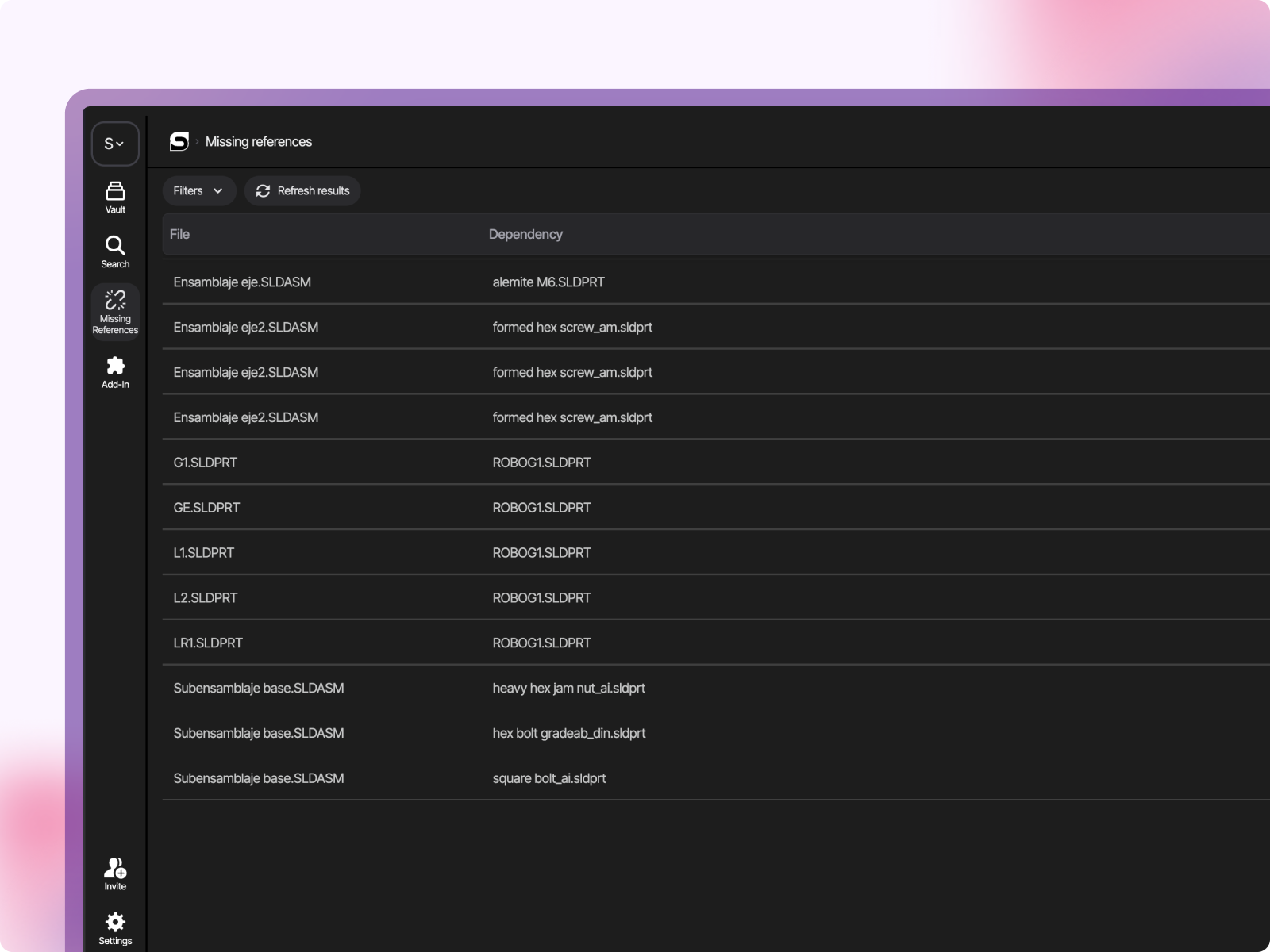1270x952 pixels.
Task: Select the GE.SLDPRT file cell
Action: pos(206,508)
